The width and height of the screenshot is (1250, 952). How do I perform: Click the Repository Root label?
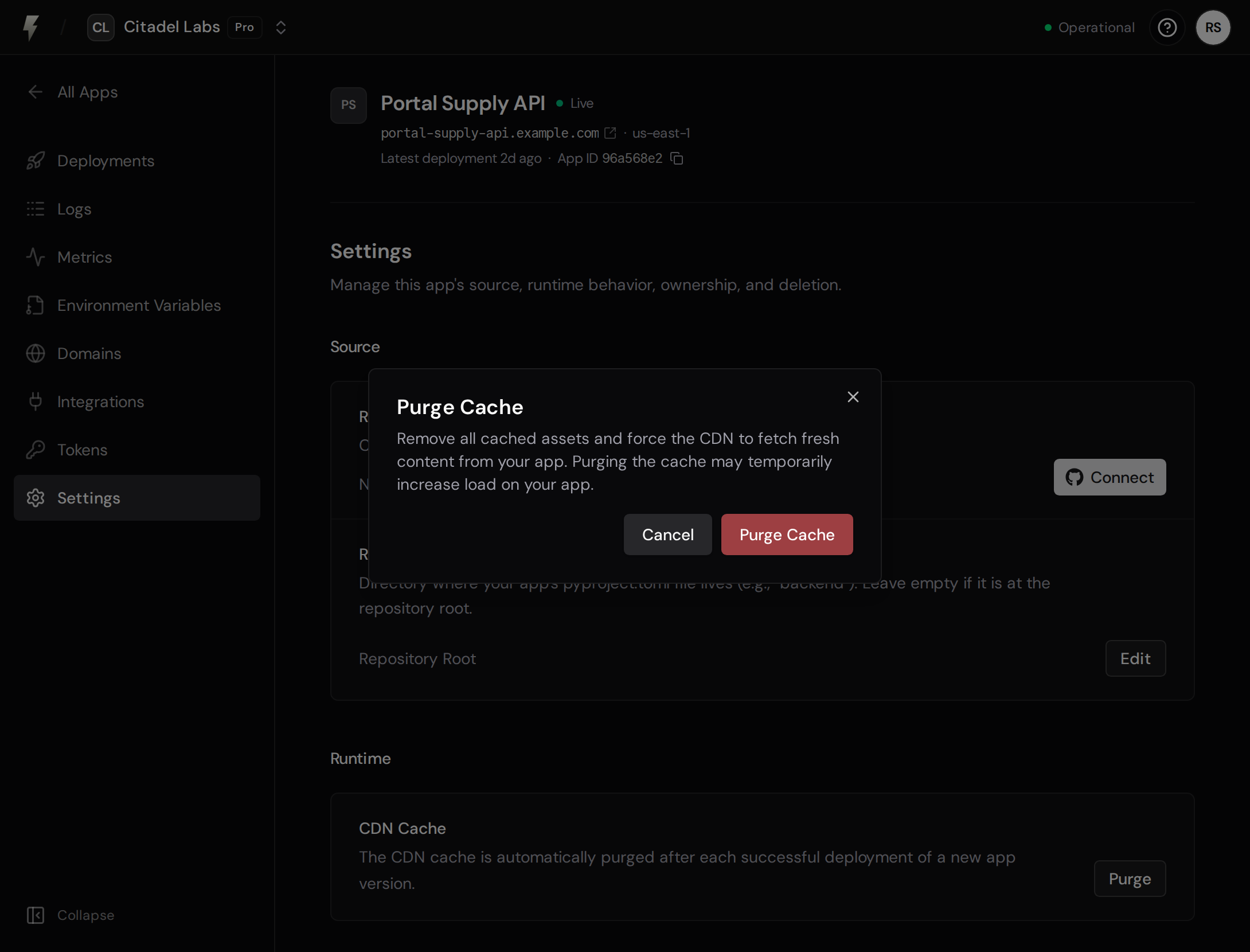[417, 658]
